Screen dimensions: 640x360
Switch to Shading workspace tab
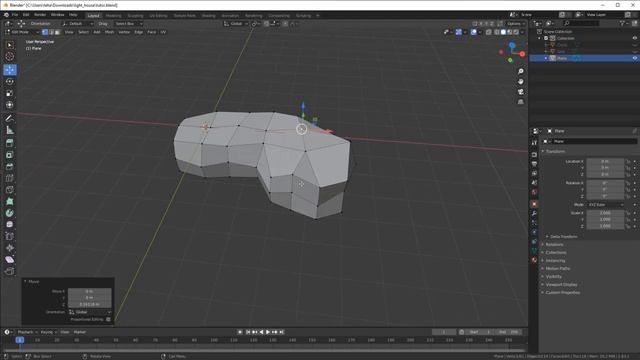[208, 16]
